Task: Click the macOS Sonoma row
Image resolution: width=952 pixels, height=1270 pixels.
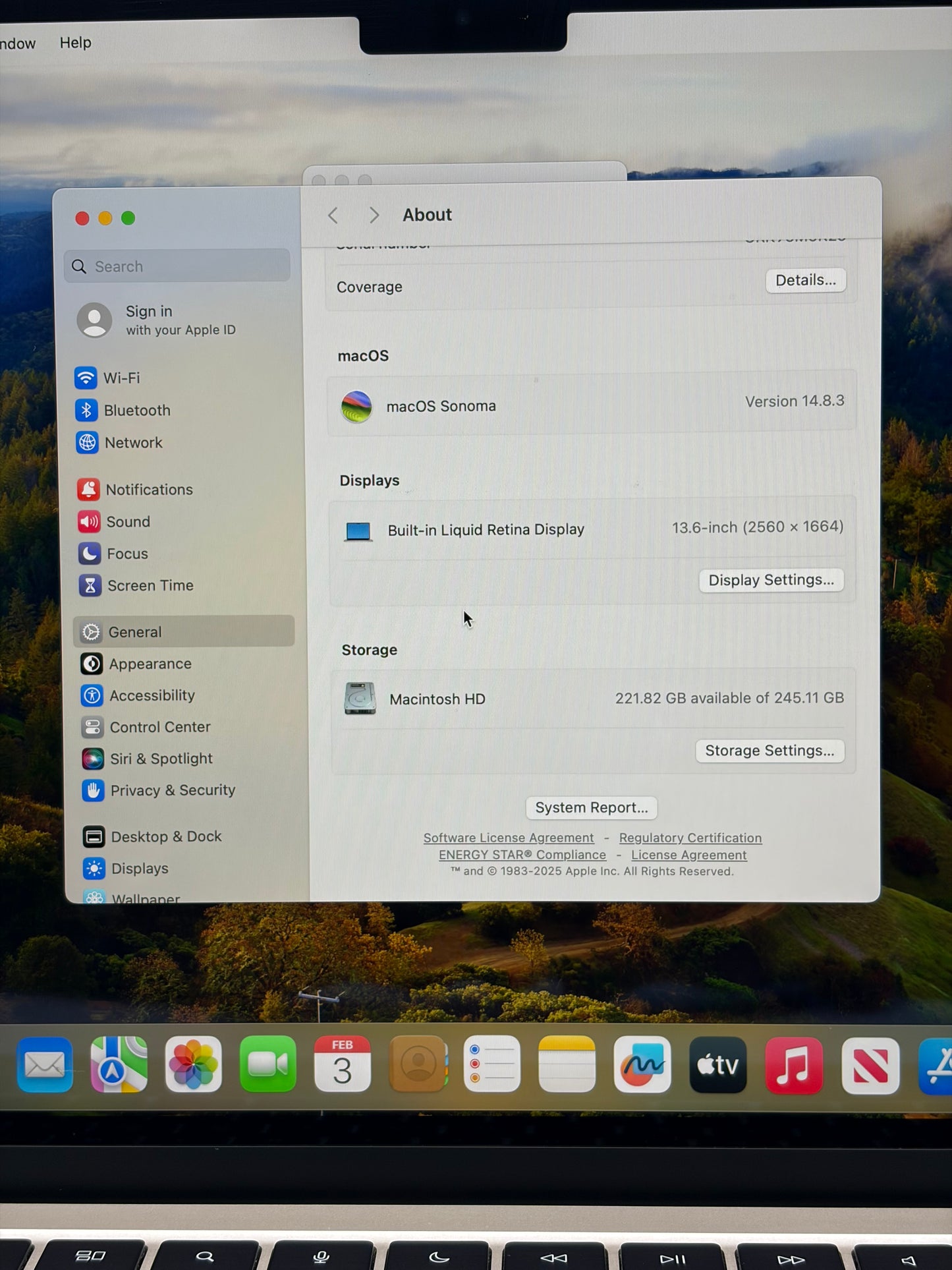Action: coord(591,404)
